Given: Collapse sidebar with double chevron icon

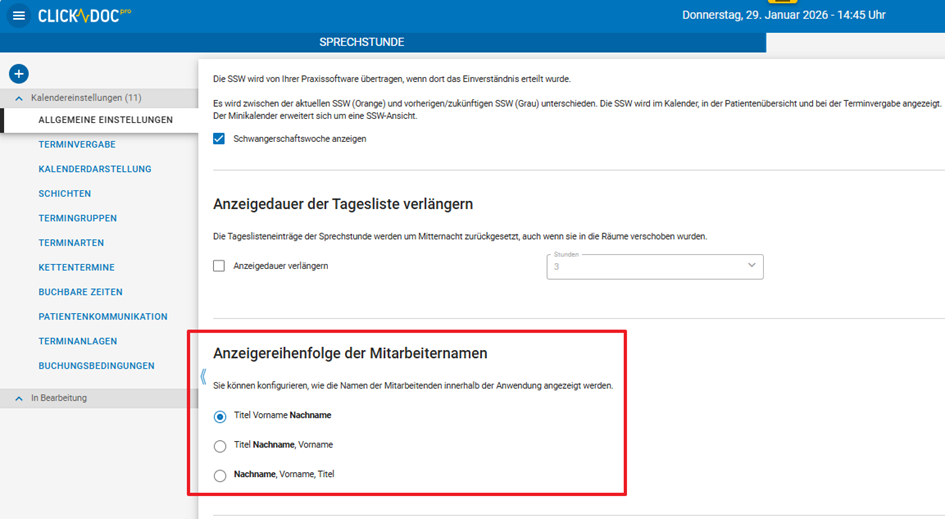Looking at the screenshot, I should [x=203, y=377].
